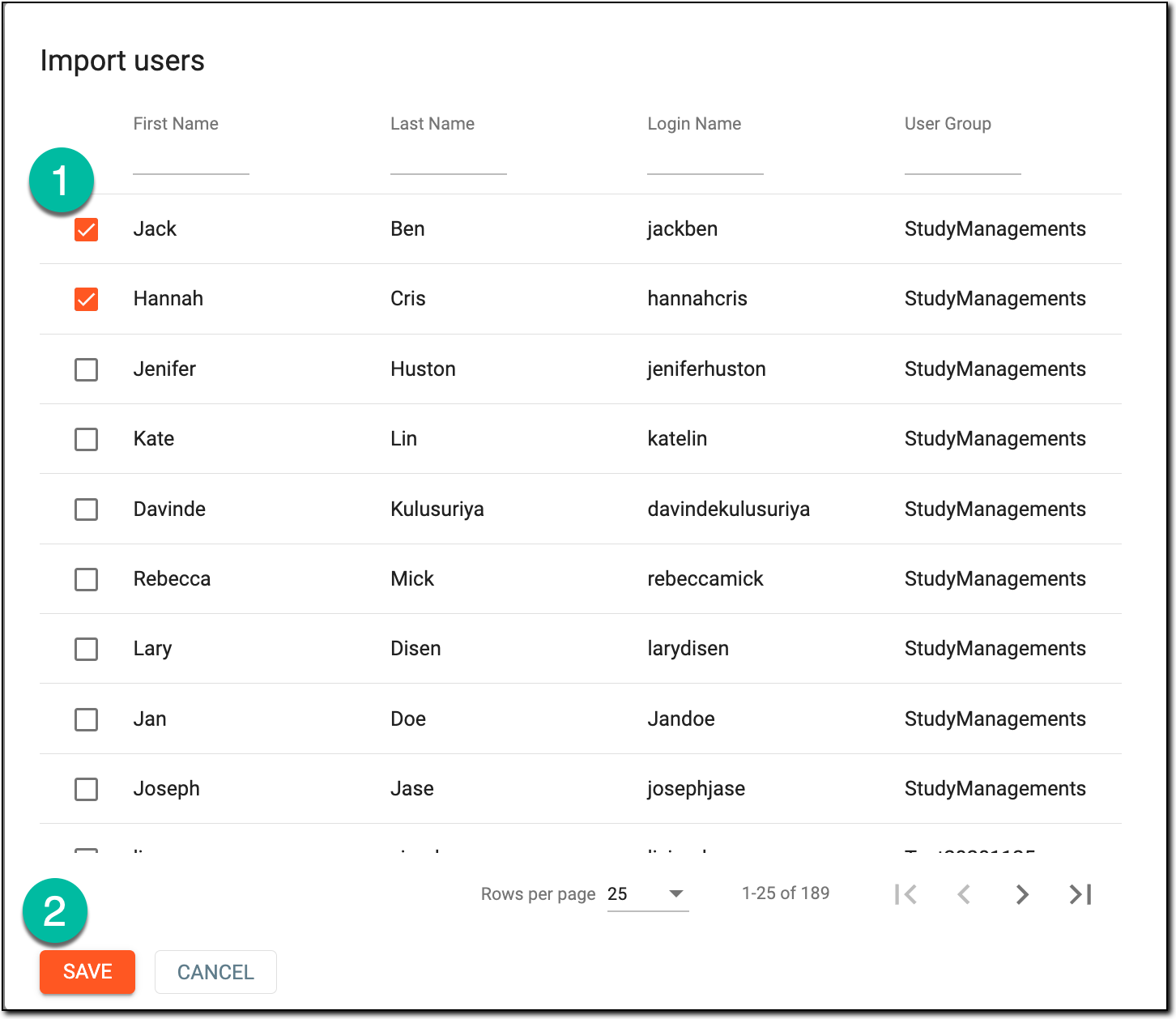Focus the Last Name filter field

click(x=449, y=160)
